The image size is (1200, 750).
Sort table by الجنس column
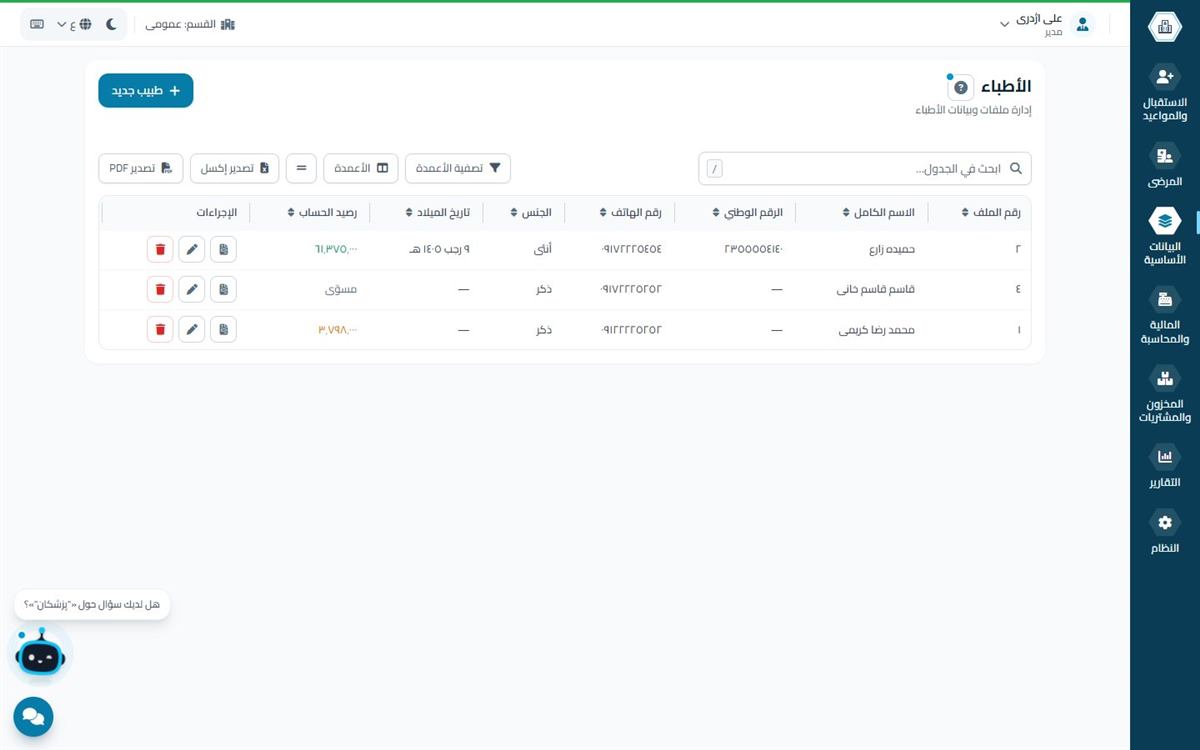point(531,212)
